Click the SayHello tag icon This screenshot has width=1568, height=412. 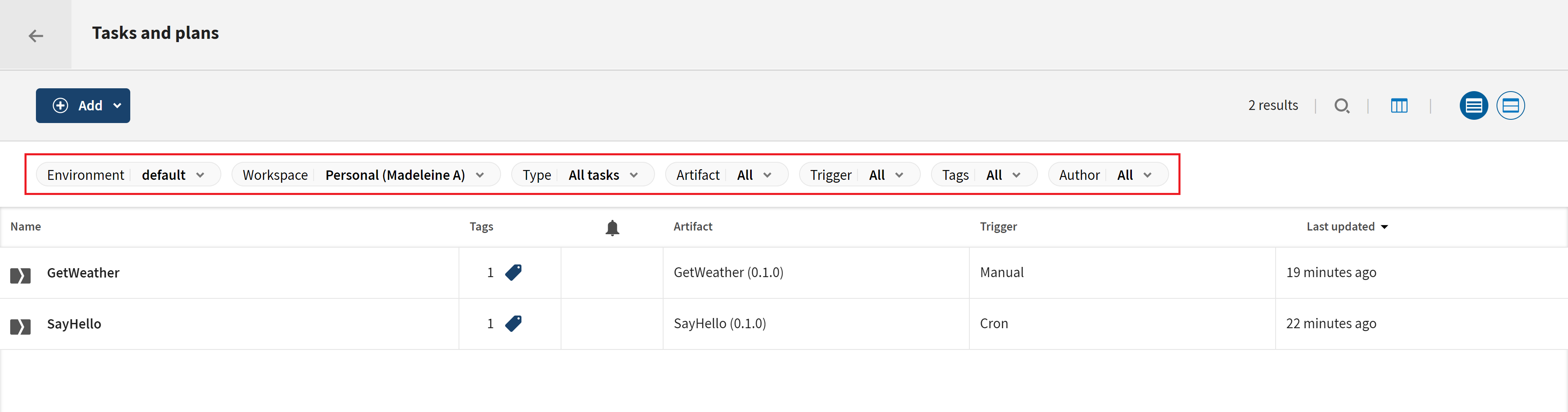[513, 324]
